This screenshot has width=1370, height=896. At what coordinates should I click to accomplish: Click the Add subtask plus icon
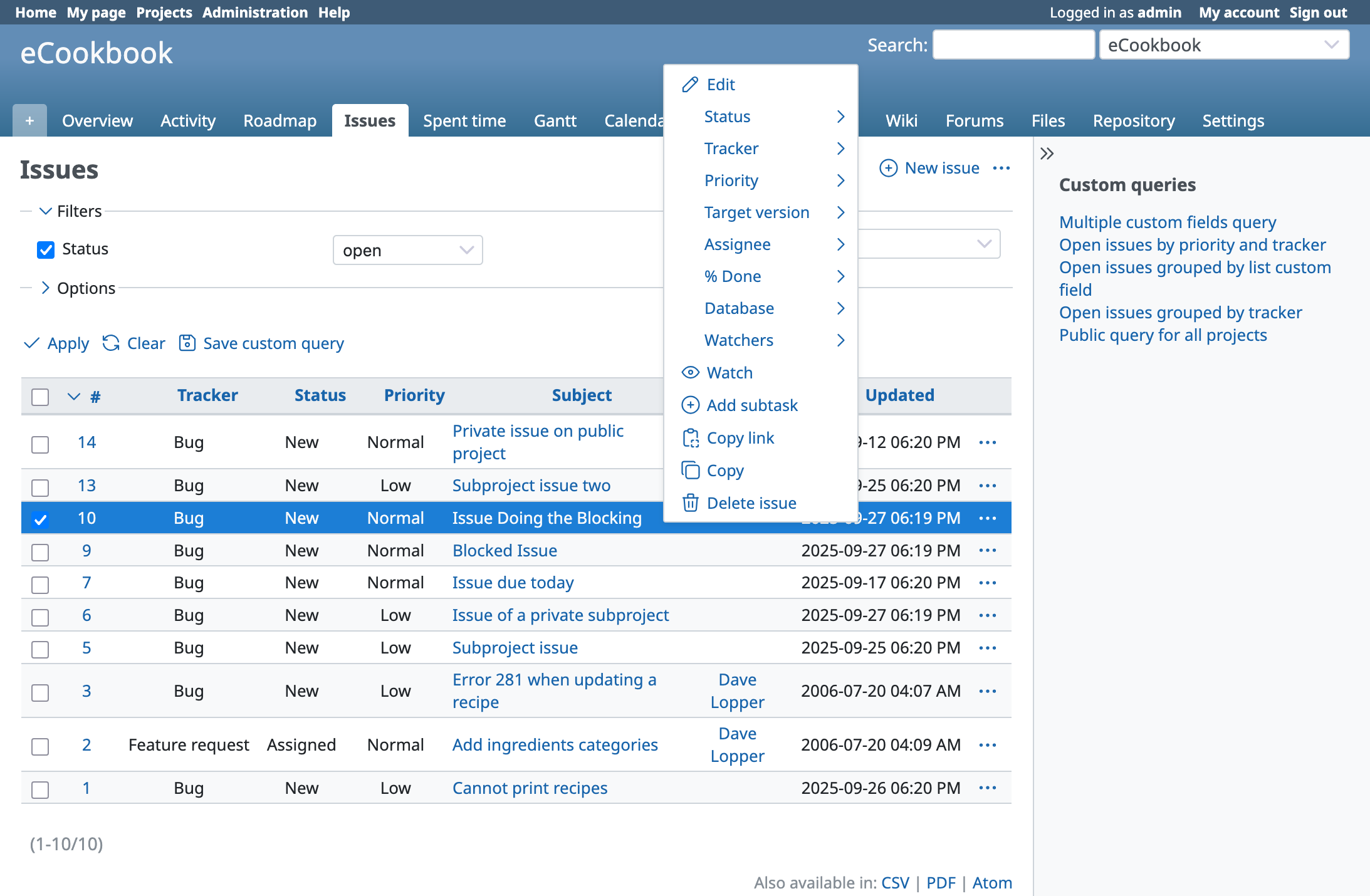coord(690,405)
